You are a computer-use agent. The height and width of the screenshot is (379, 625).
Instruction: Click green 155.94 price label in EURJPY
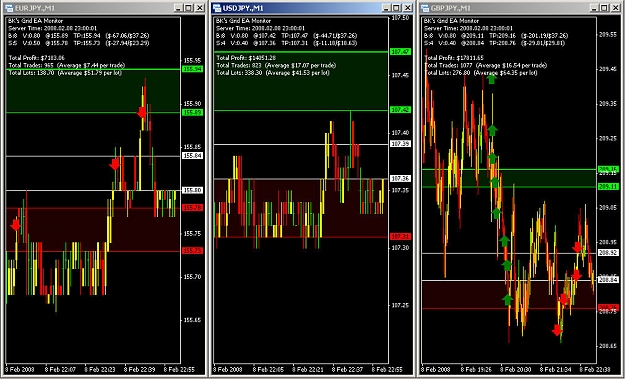coord(193,69)
